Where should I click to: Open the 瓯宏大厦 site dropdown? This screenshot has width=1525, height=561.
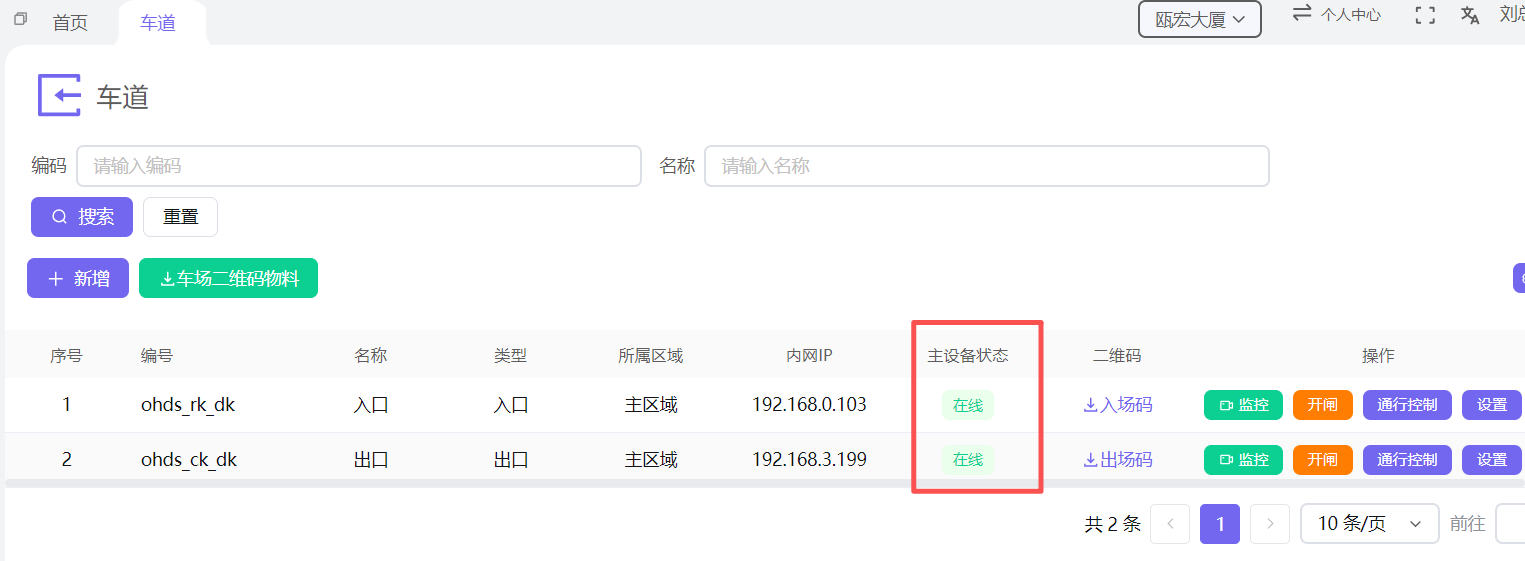pyautogui.click(x=1199, y=19)
